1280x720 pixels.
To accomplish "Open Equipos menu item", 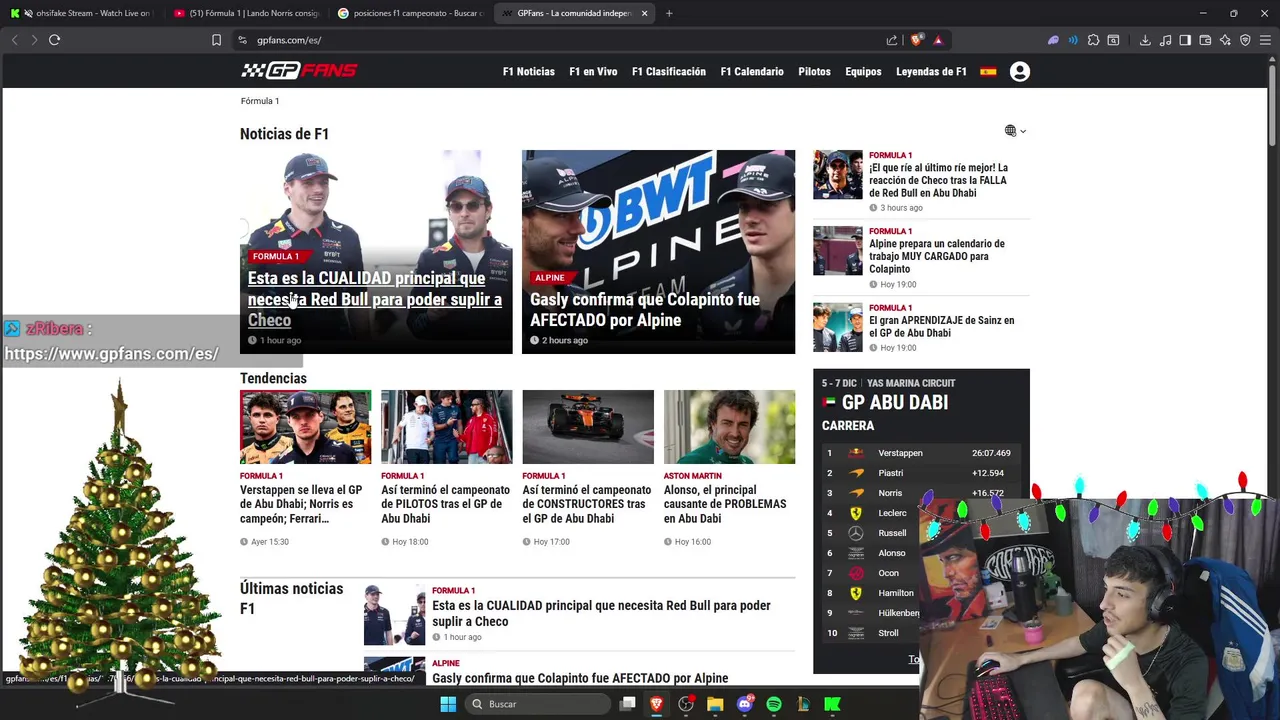I will [x=863, y=72].
